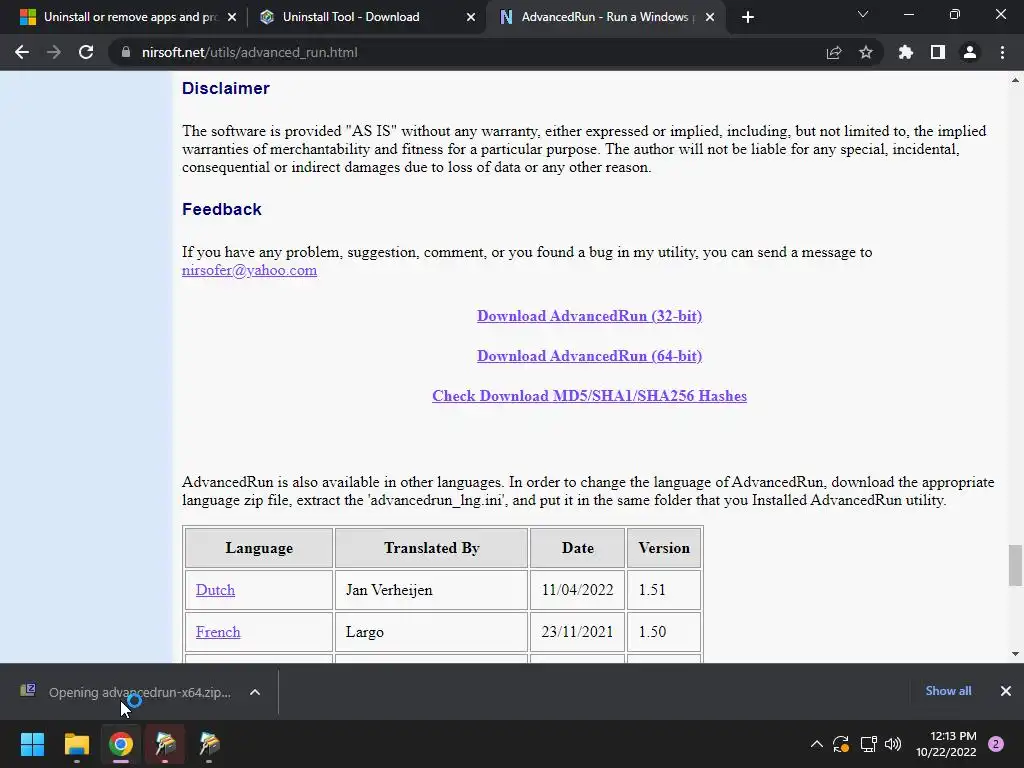
Task: Reload the nirsoft page
Action: point(86,52)
